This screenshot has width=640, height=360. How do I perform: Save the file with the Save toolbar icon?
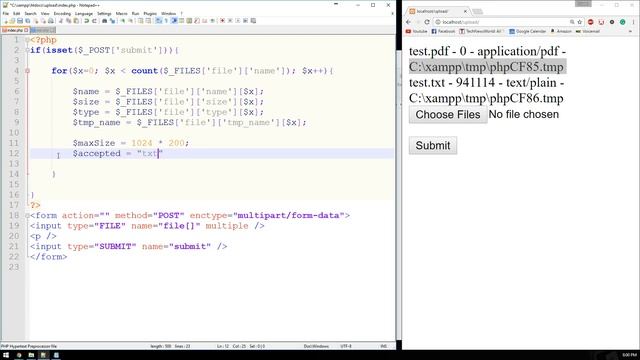click(x=20, y=21)
